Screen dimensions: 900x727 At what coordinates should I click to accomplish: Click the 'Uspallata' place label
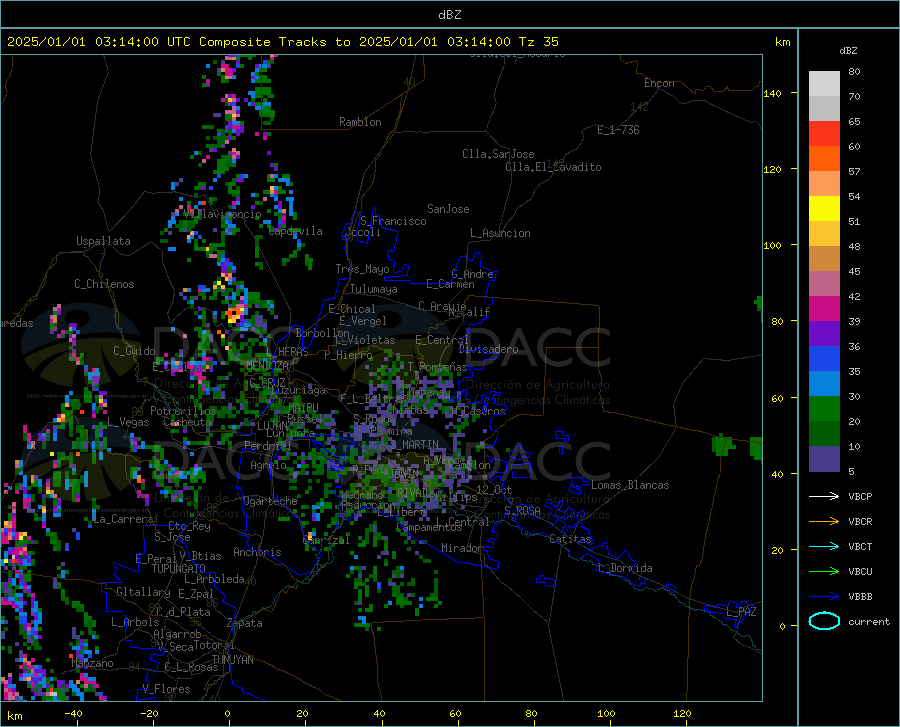(x=103, y=241)
